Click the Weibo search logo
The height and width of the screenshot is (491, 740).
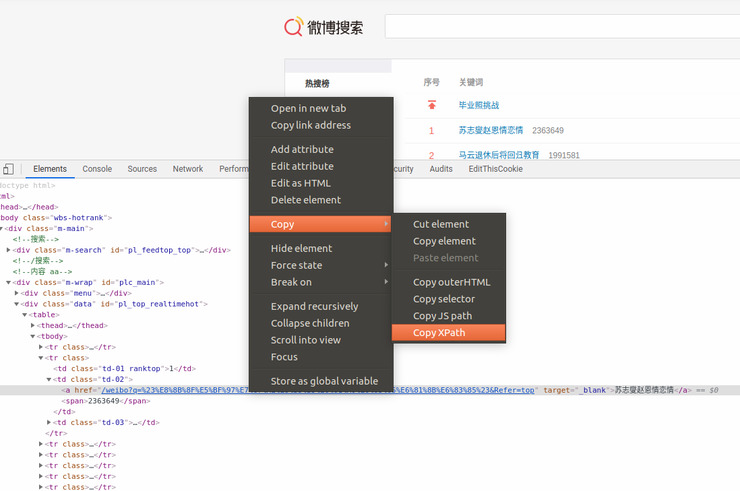pyautogui.click(x=323, y=27)
